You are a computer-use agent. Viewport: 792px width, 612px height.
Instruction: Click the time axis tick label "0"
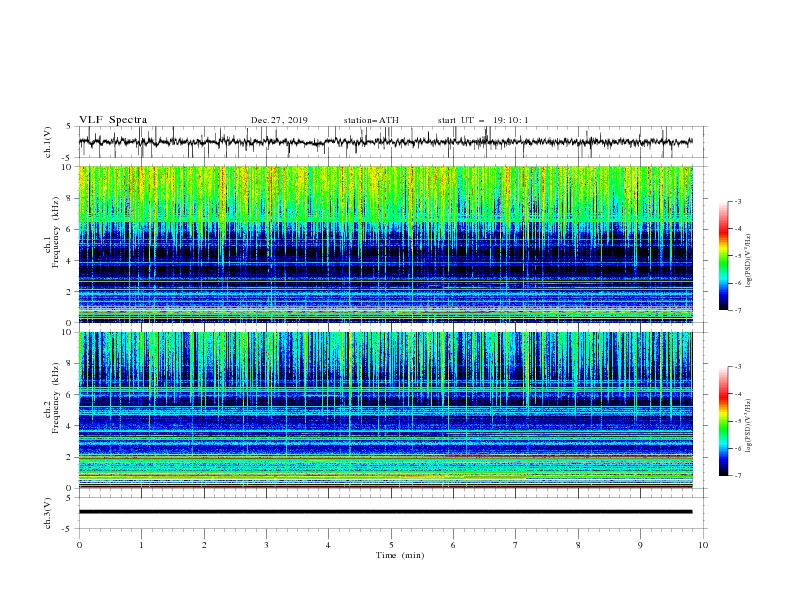click(x=79, y=545)
